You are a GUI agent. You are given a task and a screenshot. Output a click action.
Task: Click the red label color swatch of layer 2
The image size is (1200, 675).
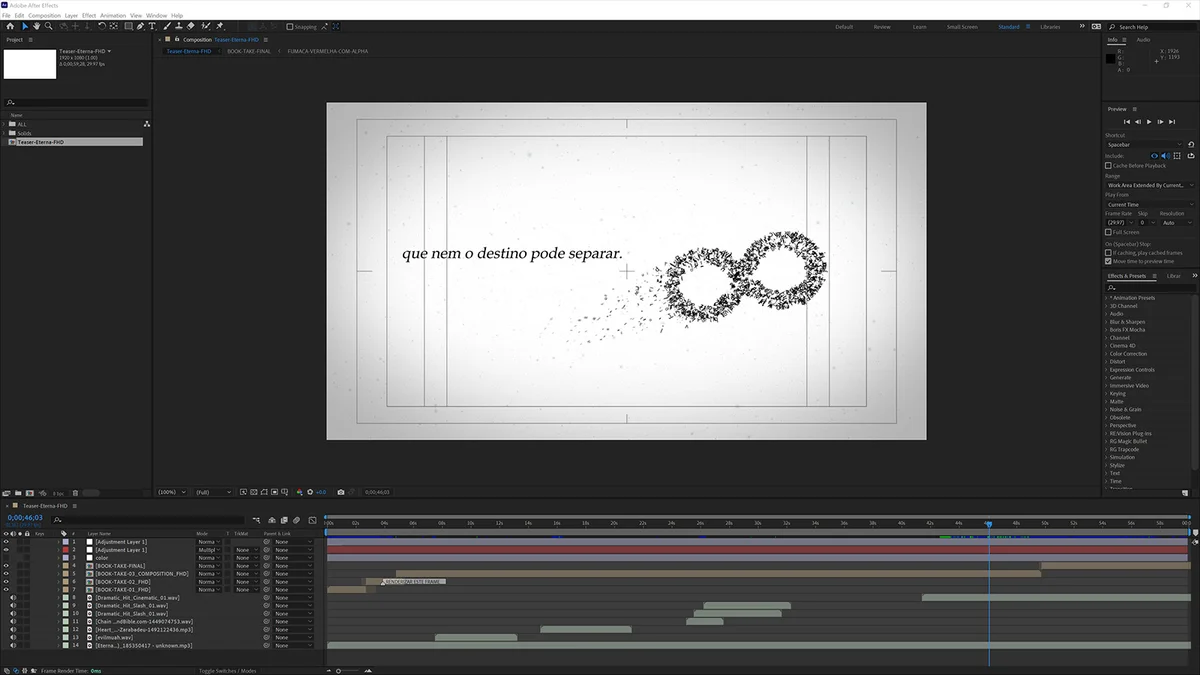(x=66, y=550)
